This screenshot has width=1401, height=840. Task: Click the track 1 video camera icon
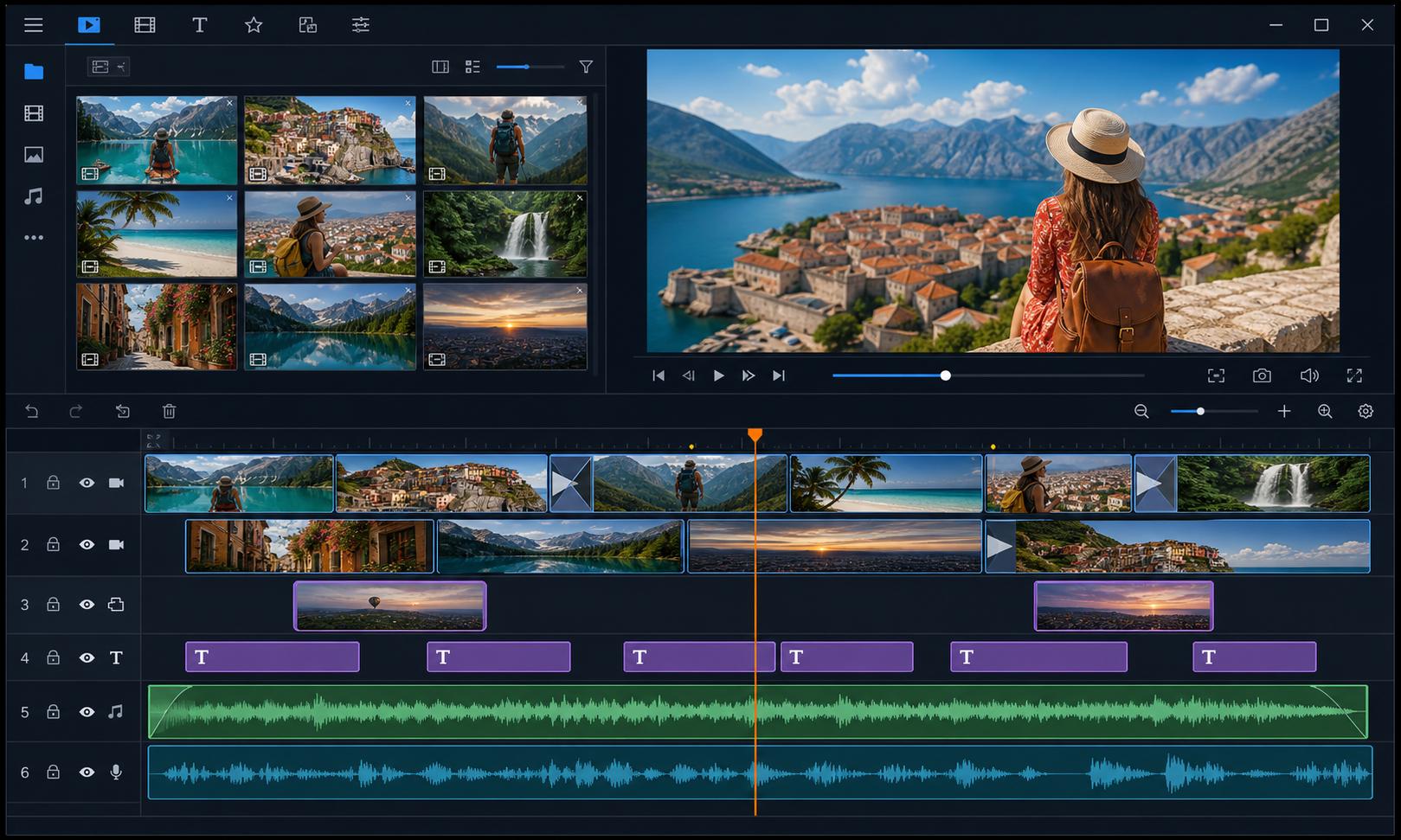pos(116,483)
